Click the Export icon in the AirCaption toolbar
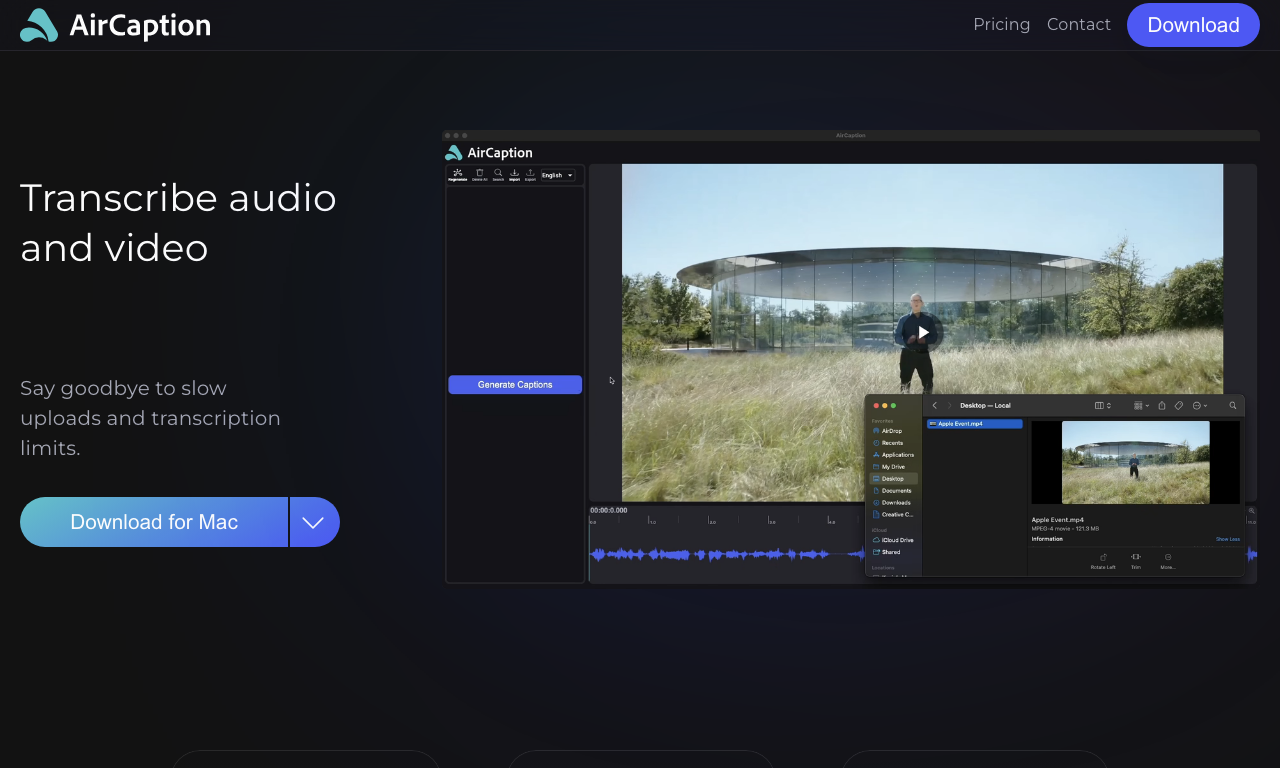The image size is (1280, 768). 530,175
